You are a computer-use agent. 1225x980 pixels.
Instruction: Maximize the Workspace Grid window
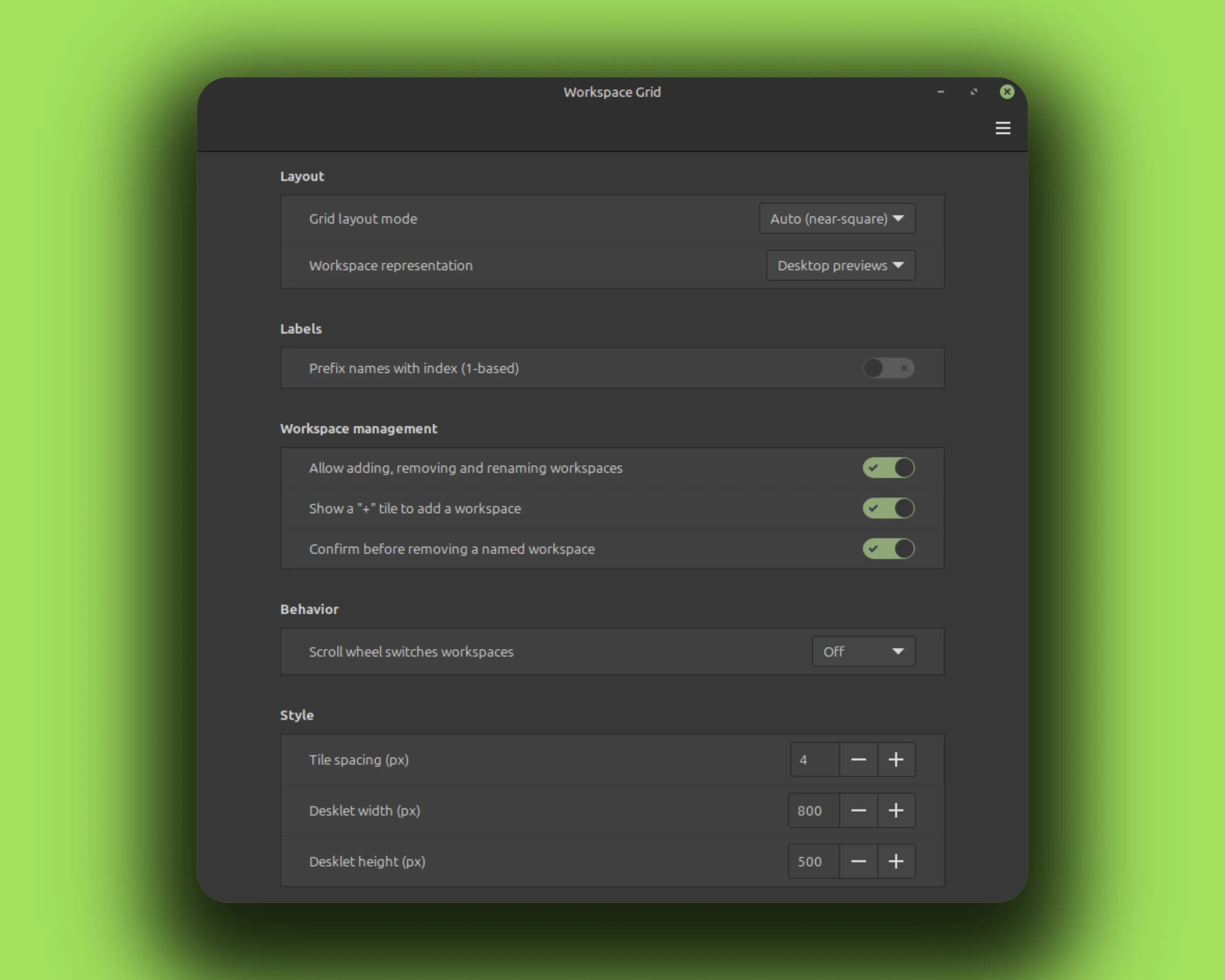(x=974, y=92)
